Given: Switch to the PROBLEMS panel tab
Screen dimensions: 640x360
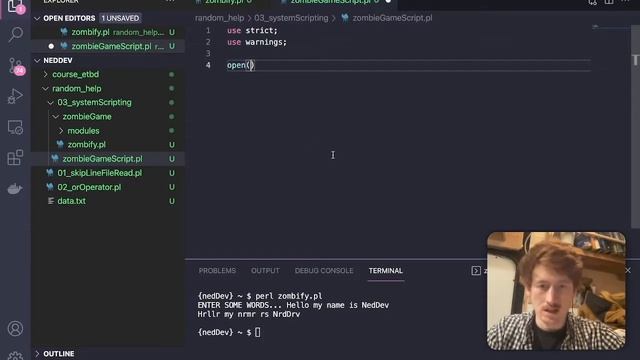Looking at the screenshot, I should (217, 271).
